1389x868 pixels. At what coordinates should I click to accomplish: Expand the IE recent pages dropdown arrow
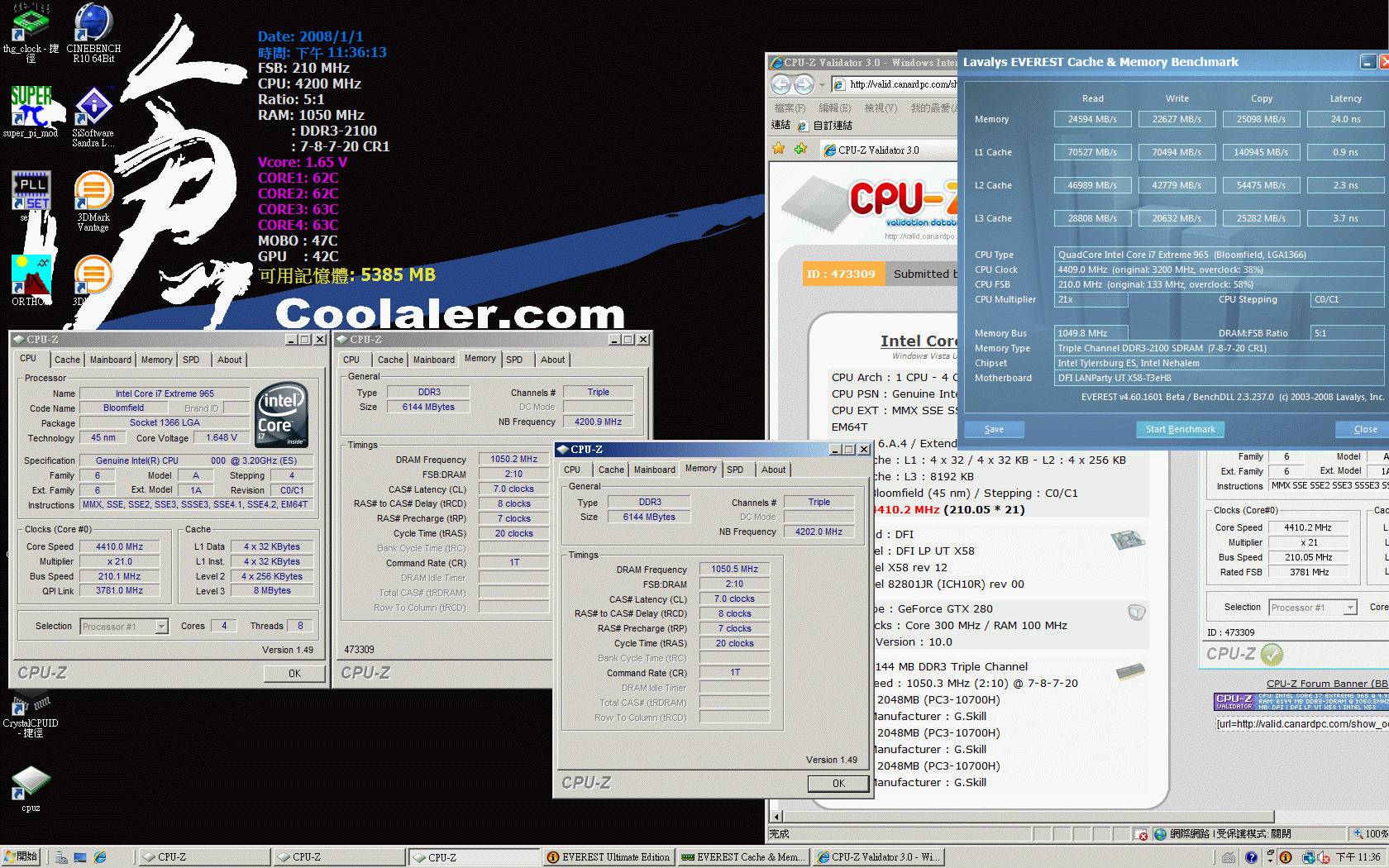822,84
